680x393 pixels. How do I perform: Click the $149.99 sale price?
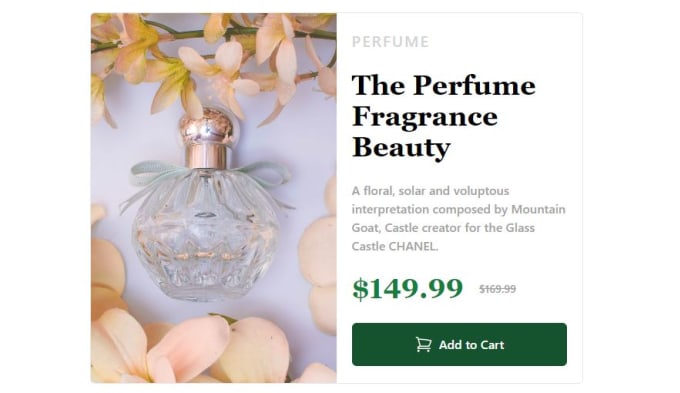408,288
